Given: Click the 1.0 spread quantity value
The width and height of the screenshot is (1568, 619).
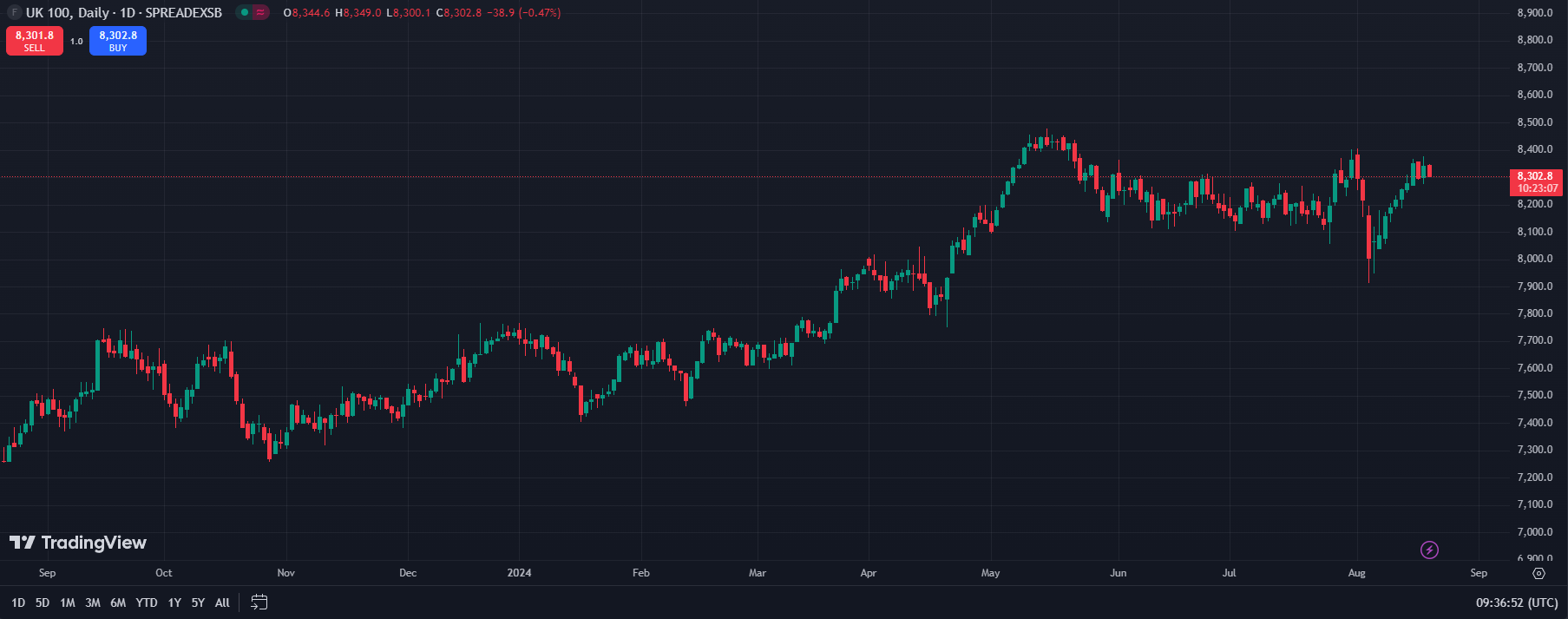Looking at the screenshot, I should point(76,41).
